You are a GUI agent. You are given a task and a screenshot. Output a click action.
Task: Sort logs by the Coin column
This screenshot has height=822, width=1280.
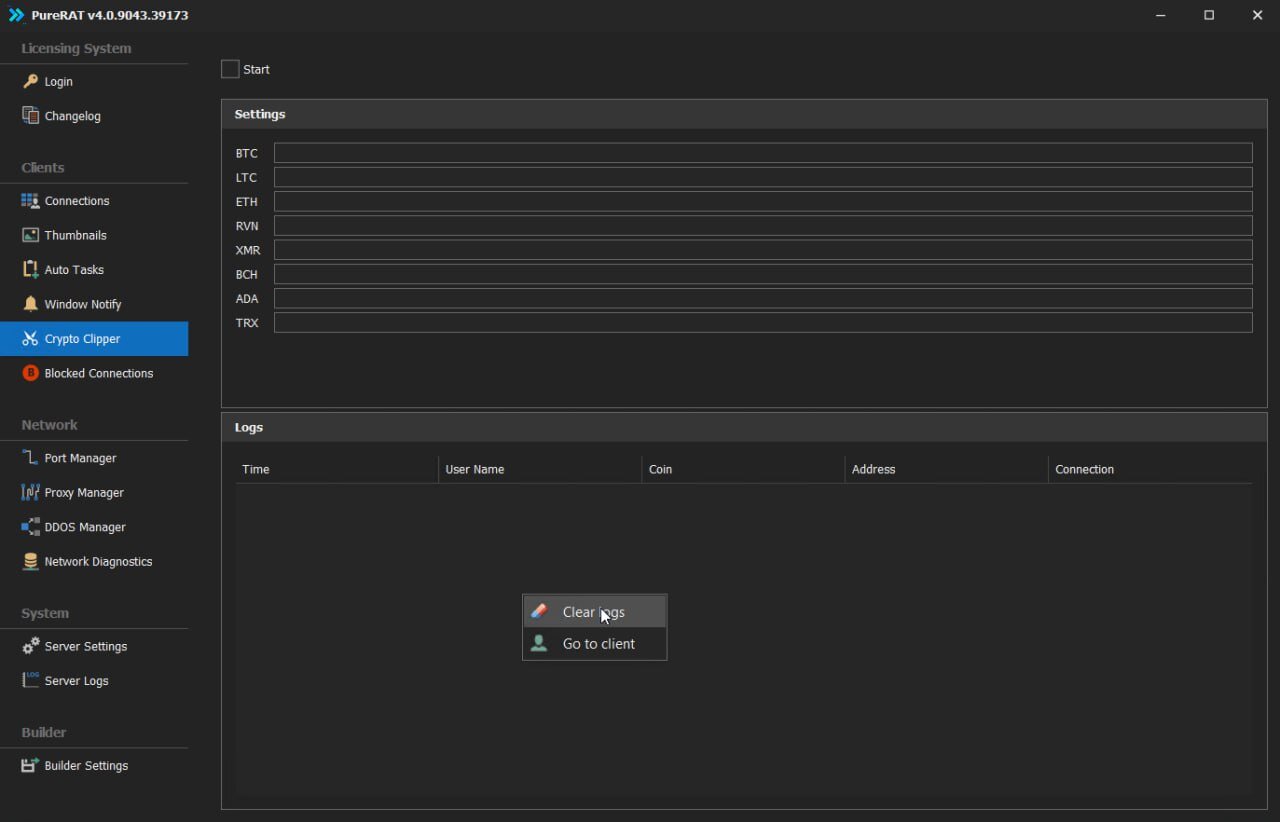click(x=743, y=469)
